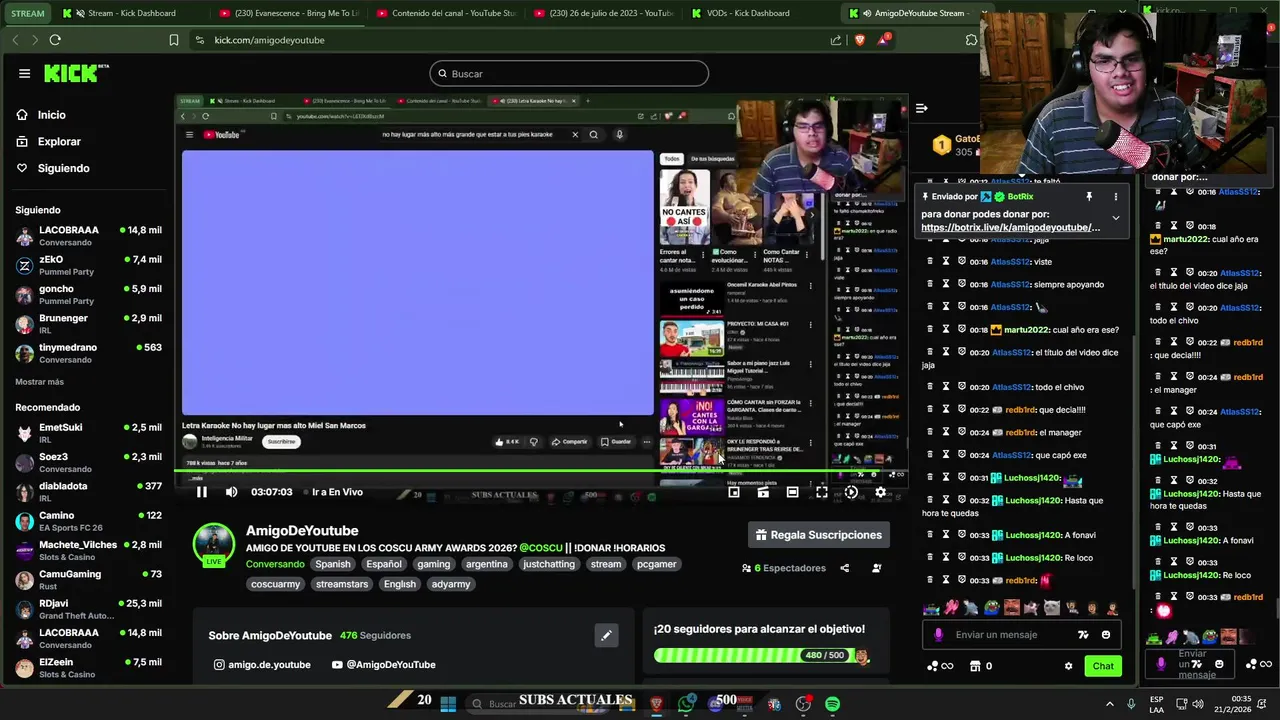Image resolution: width=1280 pixels, height=720 pixels.
Task: Collapse the chat panel
Action: (922, 108)
